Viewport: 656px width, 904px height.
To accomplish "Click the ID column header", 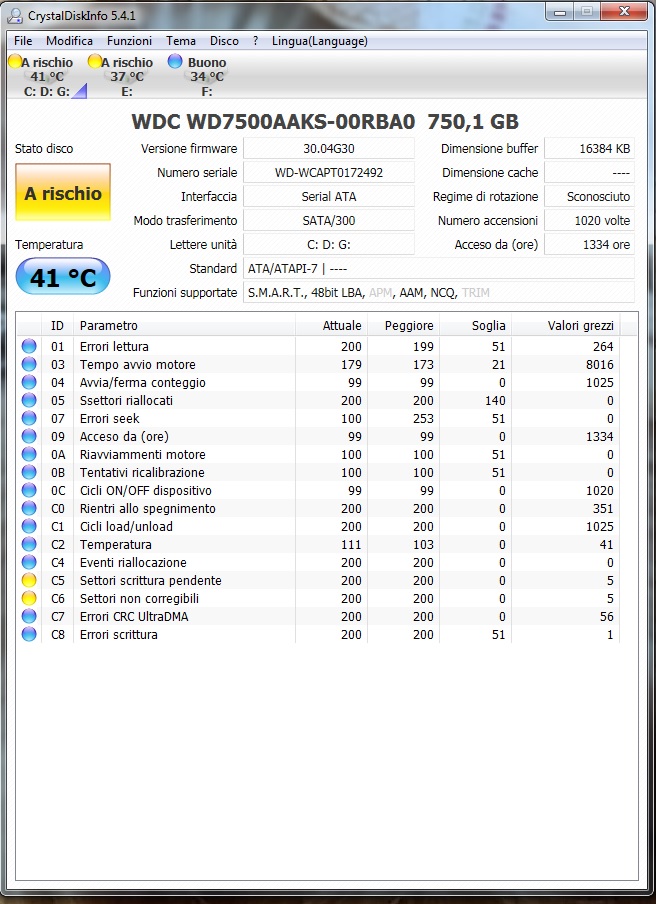I will [x=57, y=326].
